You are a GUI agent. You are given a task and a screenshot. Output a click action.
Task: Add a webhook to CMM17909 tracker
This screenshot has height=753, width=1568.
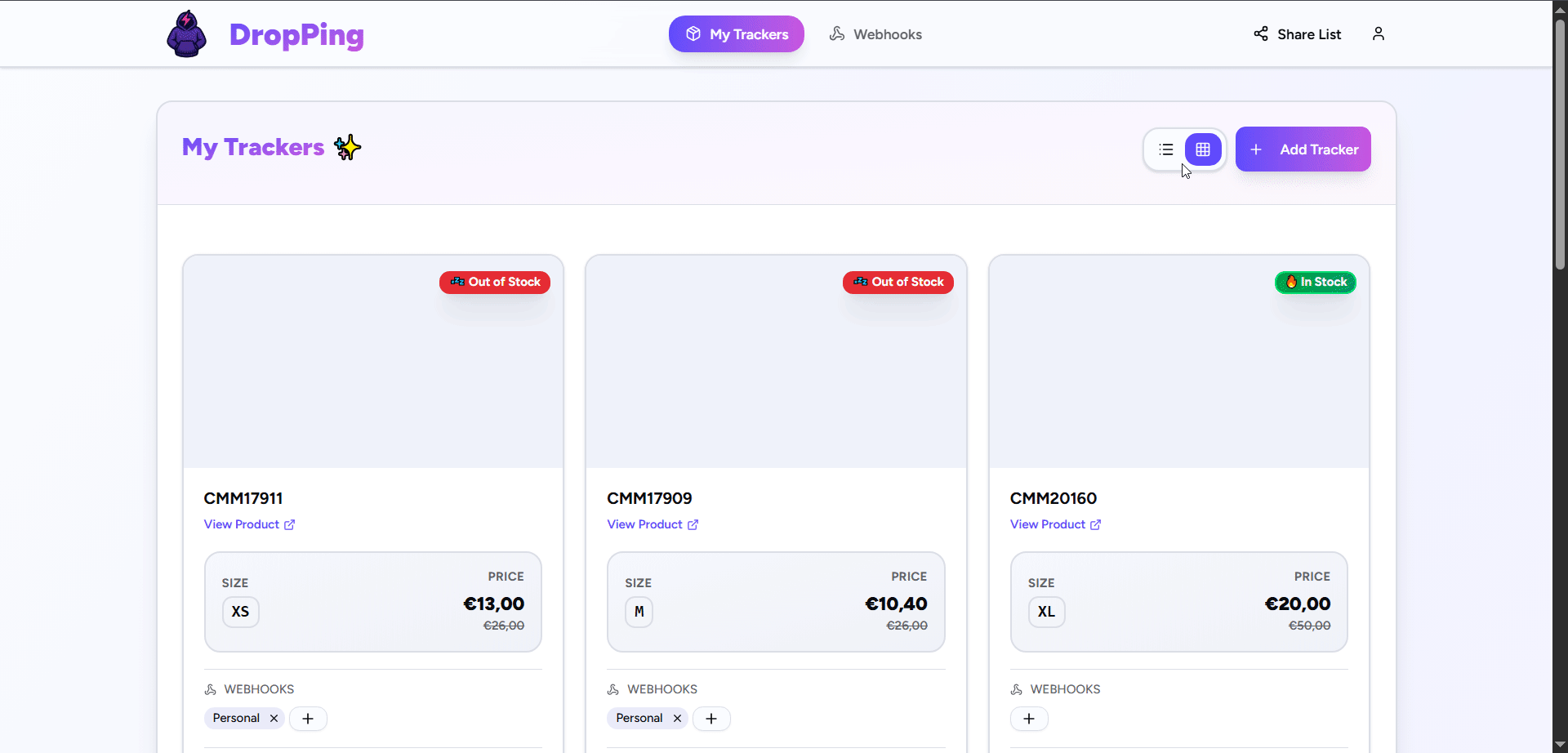(711, 719)
